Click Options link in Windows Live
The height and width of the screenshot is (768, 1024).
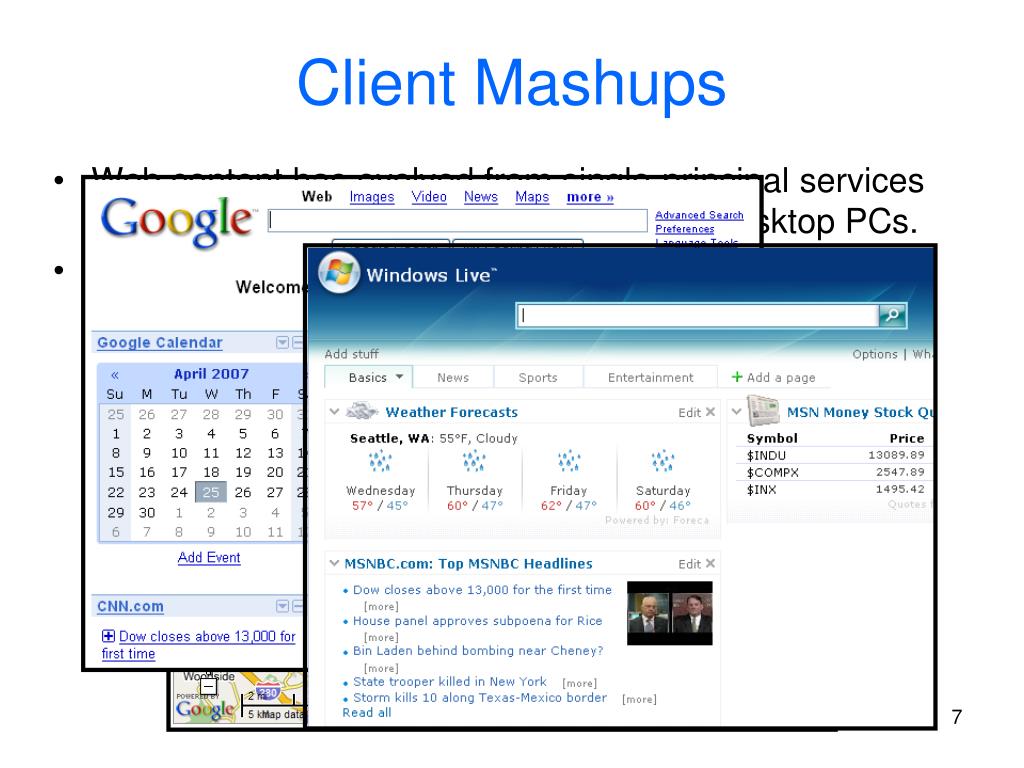pos(875,354)
